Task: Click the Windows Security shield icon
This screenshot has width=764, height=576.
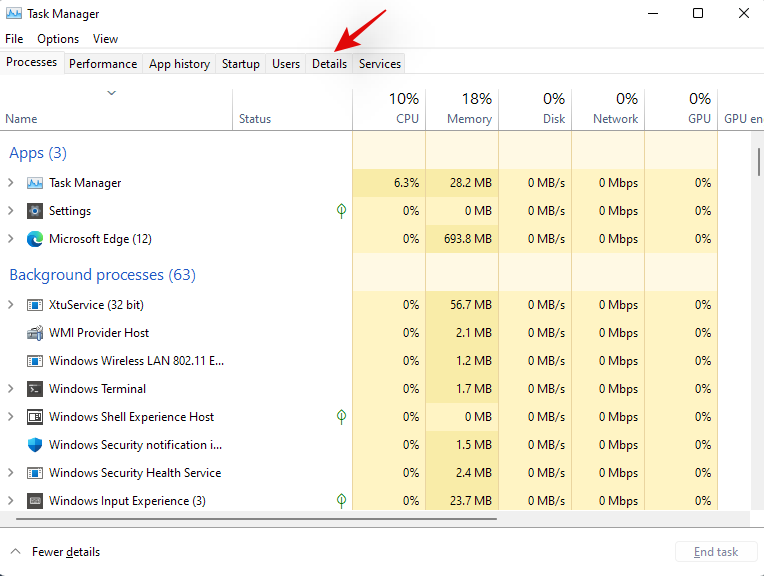Action: (x=35, y=445)
